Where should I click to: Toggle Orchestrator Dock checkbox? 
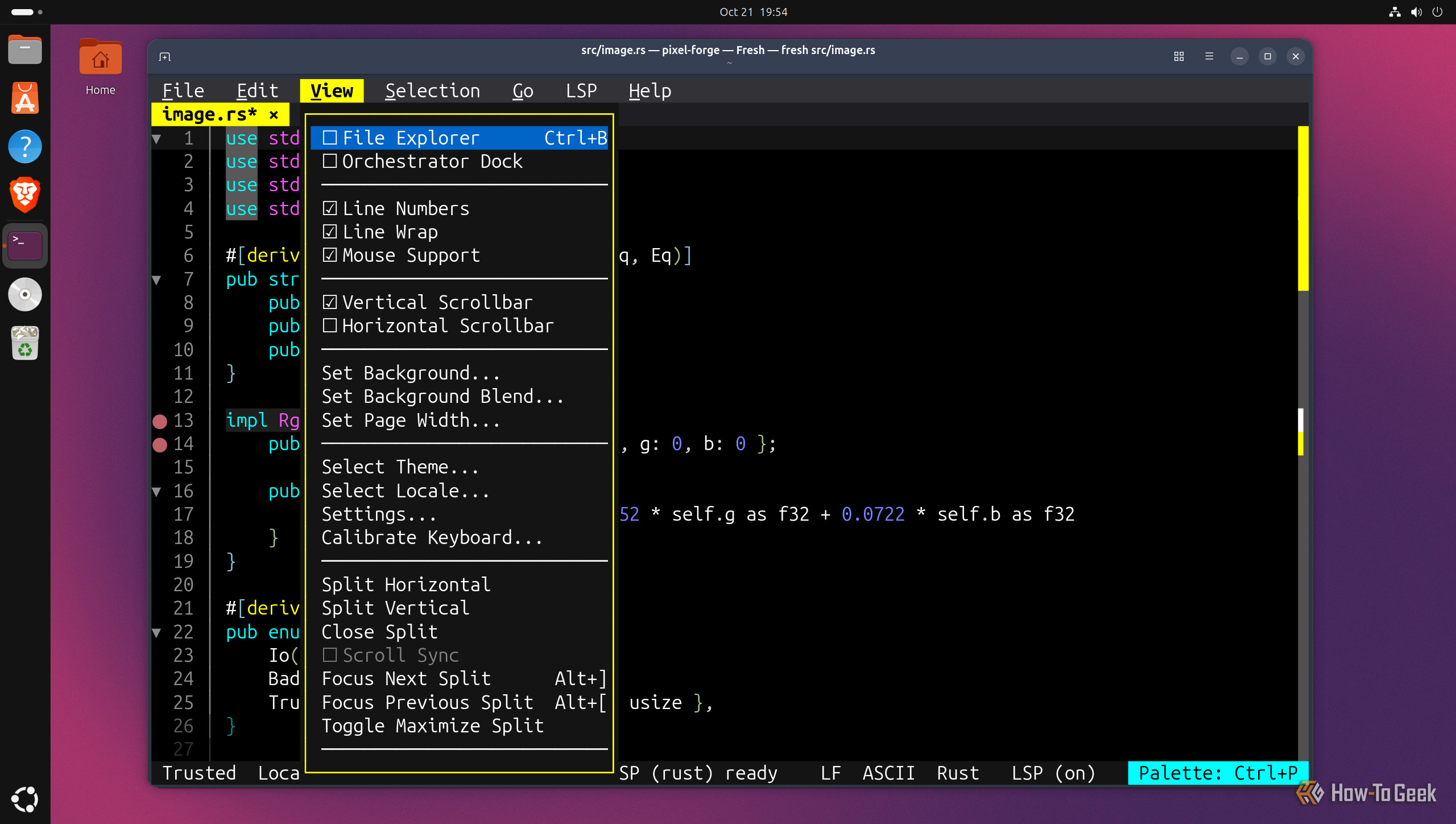[x=330, y=161]
